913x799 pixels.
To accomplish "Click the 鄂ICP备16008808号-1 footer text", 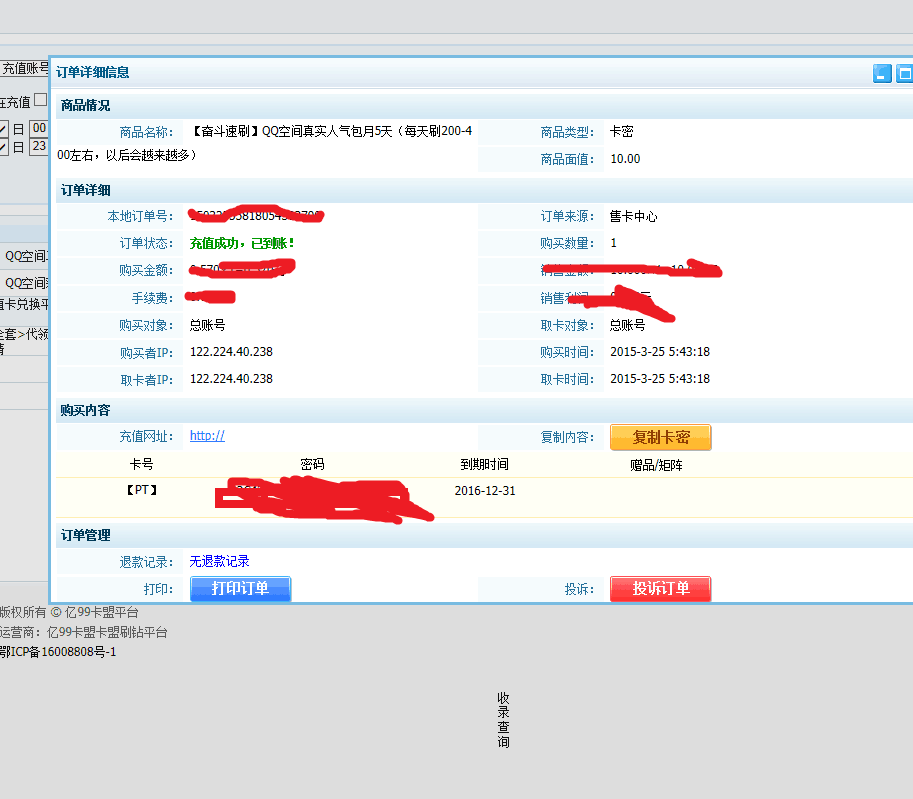I will (x=58, y=652).
